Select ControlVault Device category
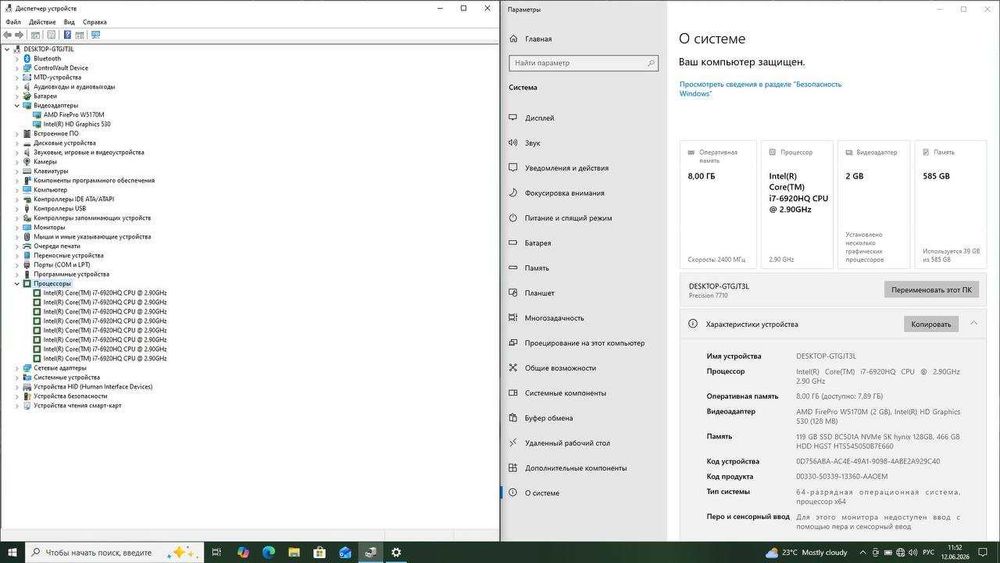 coord(61,68)
